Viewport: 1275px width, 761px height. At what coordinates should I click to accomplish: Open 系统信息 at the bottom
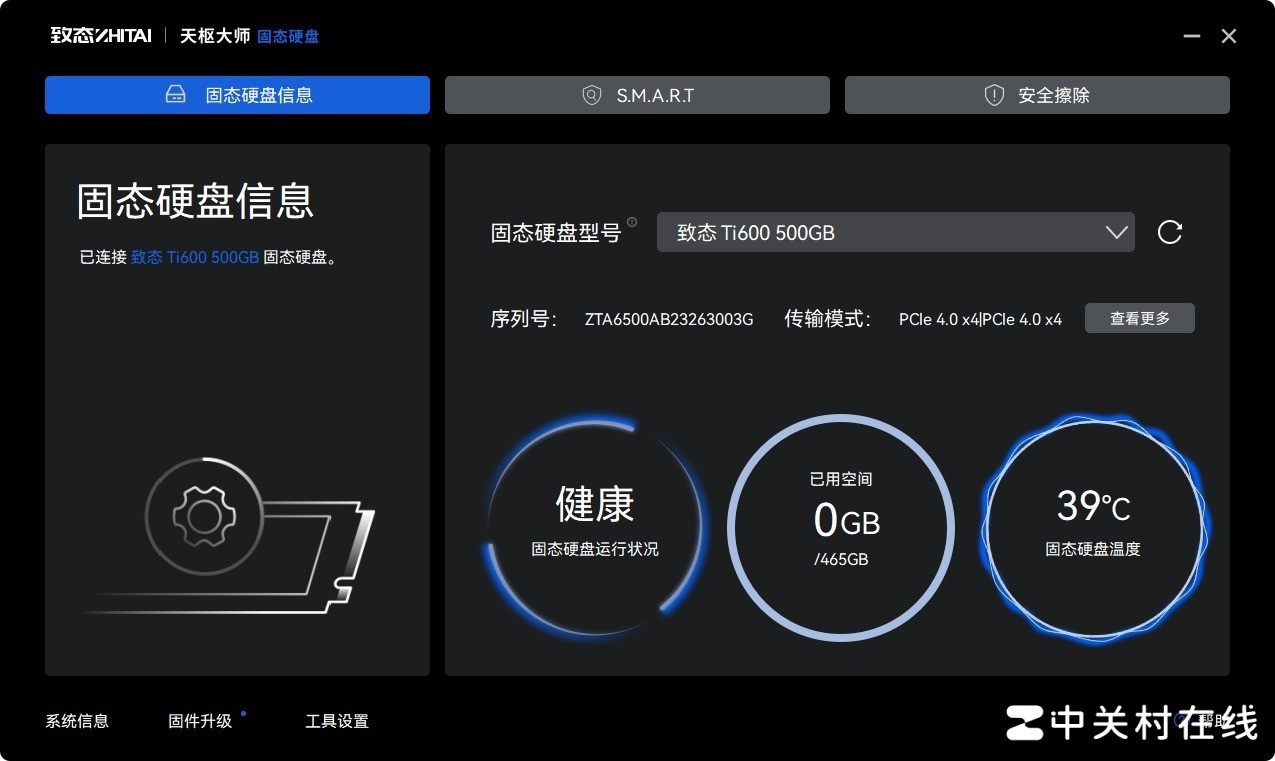click(x=77, y=721)
